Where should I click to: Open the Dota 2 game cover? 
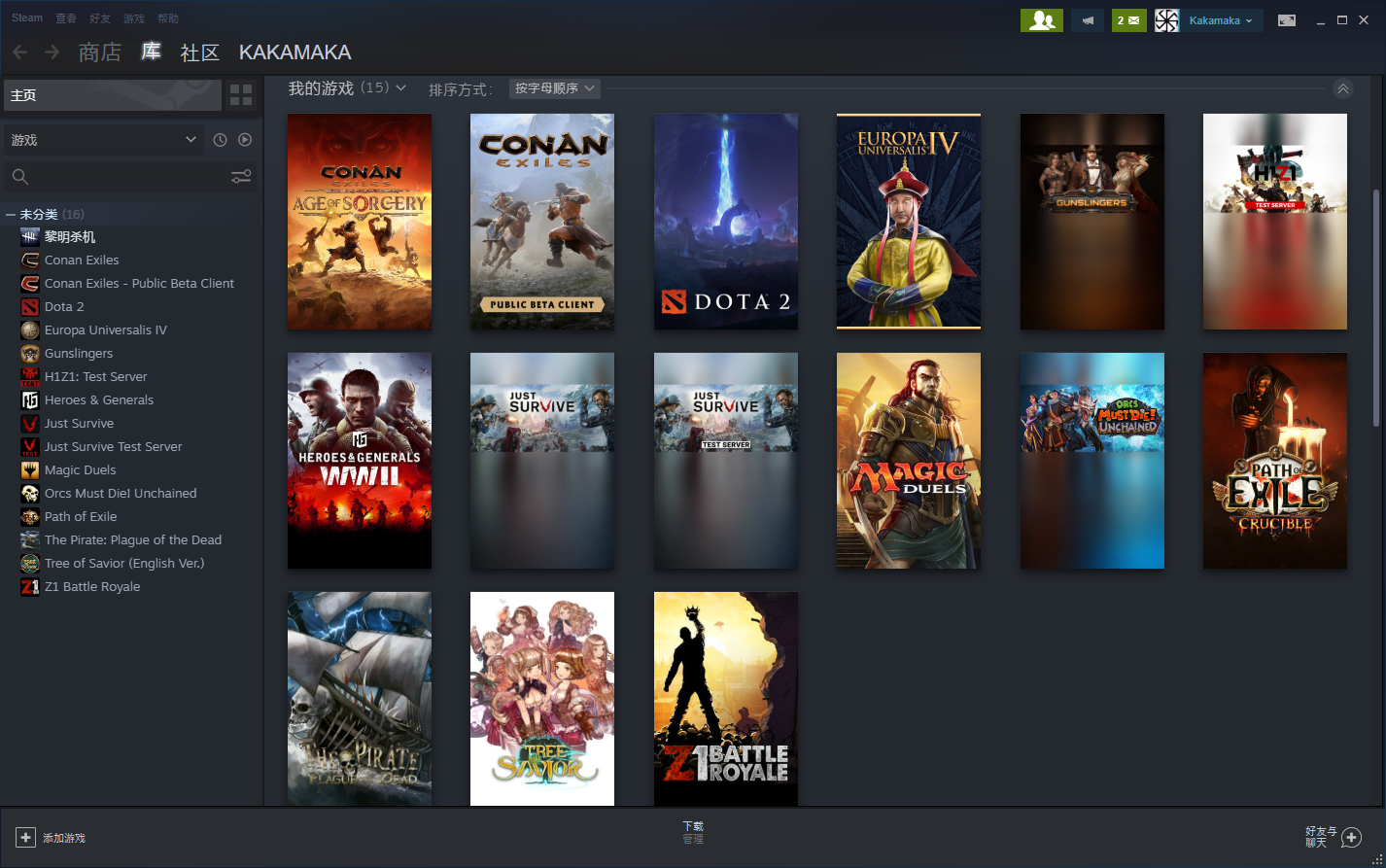click(x=726, y=222)
